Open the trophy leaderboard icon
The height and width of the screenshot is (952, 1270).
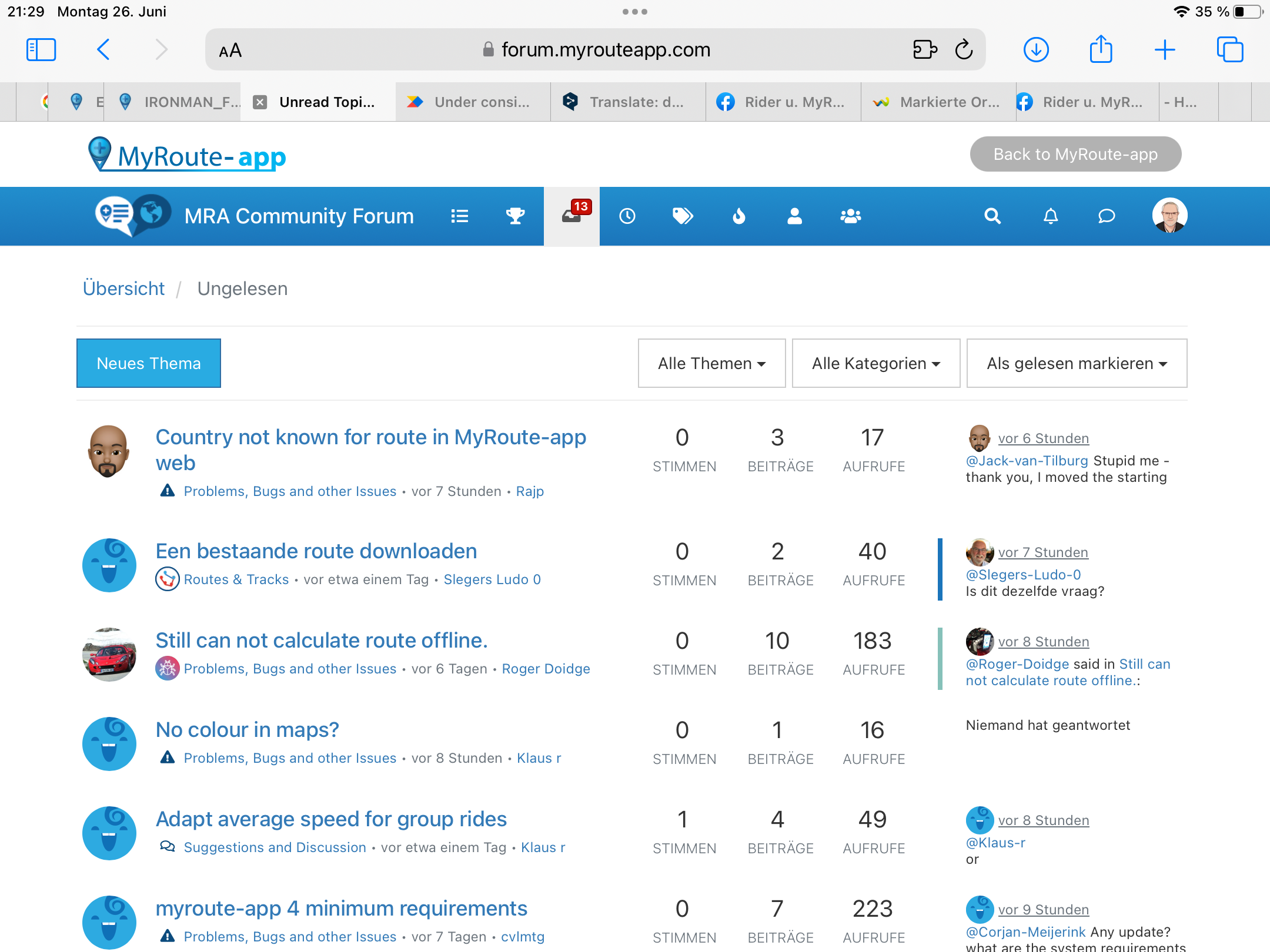pyautogui.click(x=516, y=216)
